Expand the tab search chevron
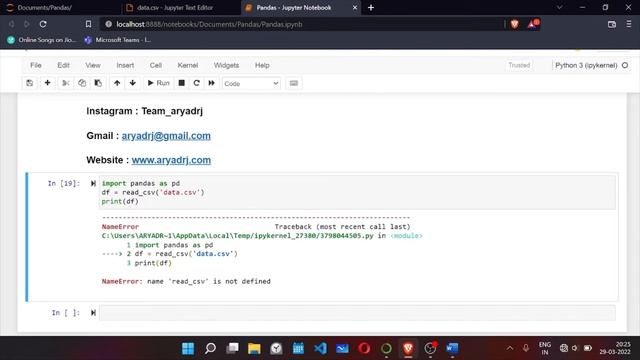Image resolution: width=640 pixels, height=360 pixels. pyautogui.click(x=559, y=7)
